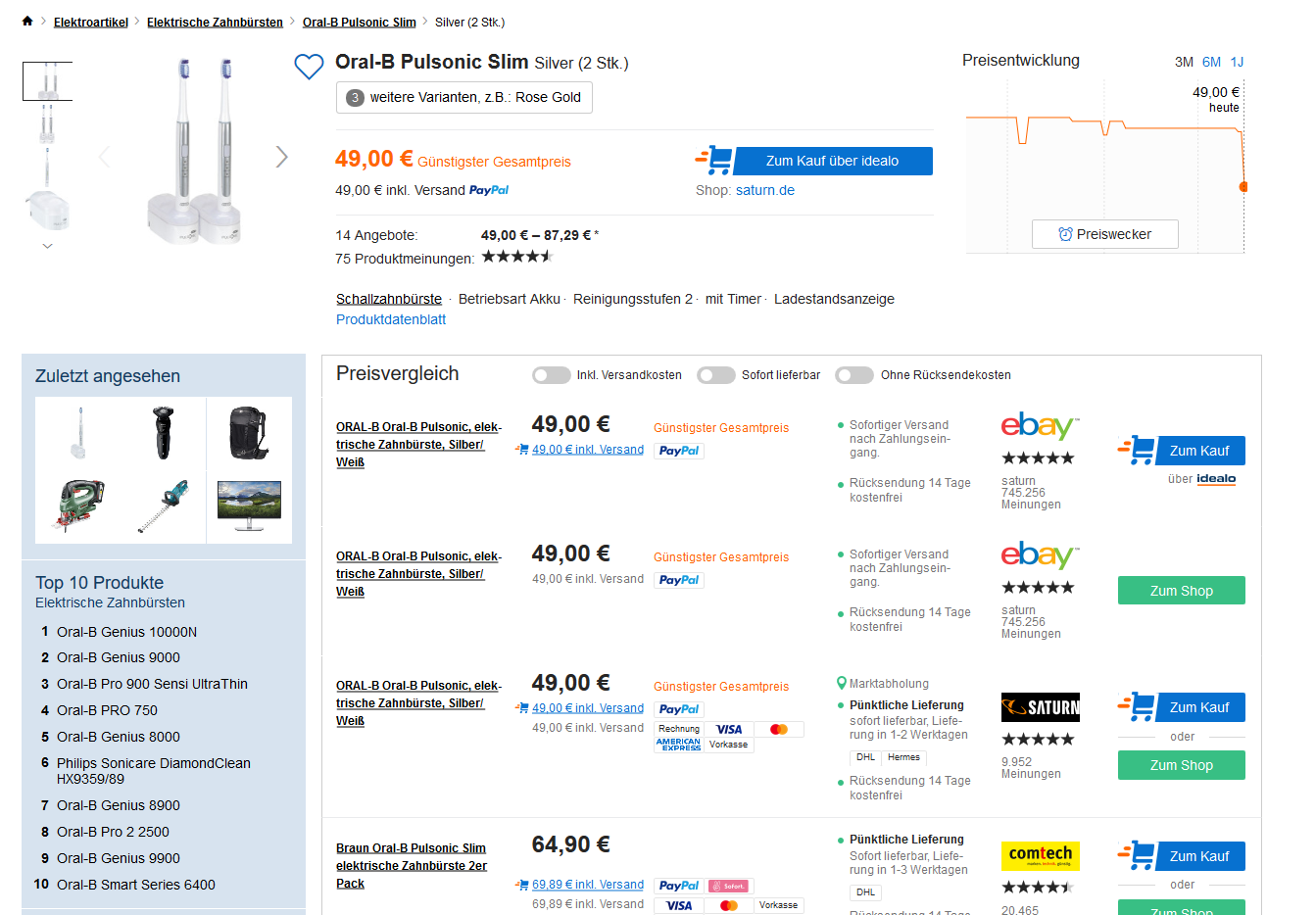Turn on Ohne Rücksendekosten toggle
This screenshot has width=1316, height=915.
[854, 375]
